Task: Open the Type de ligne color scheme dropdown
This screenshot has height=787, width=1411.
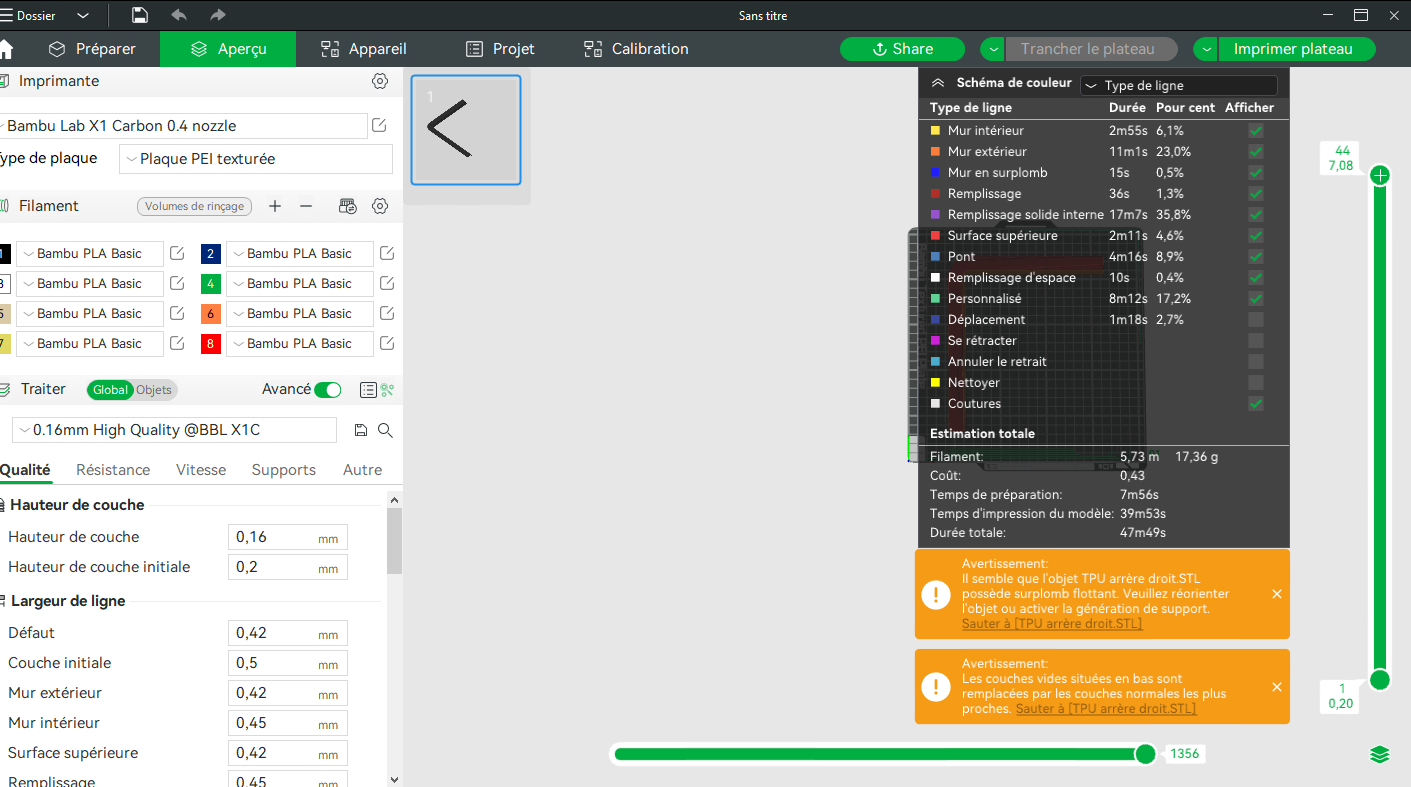Action: [x=1179, y=86]
